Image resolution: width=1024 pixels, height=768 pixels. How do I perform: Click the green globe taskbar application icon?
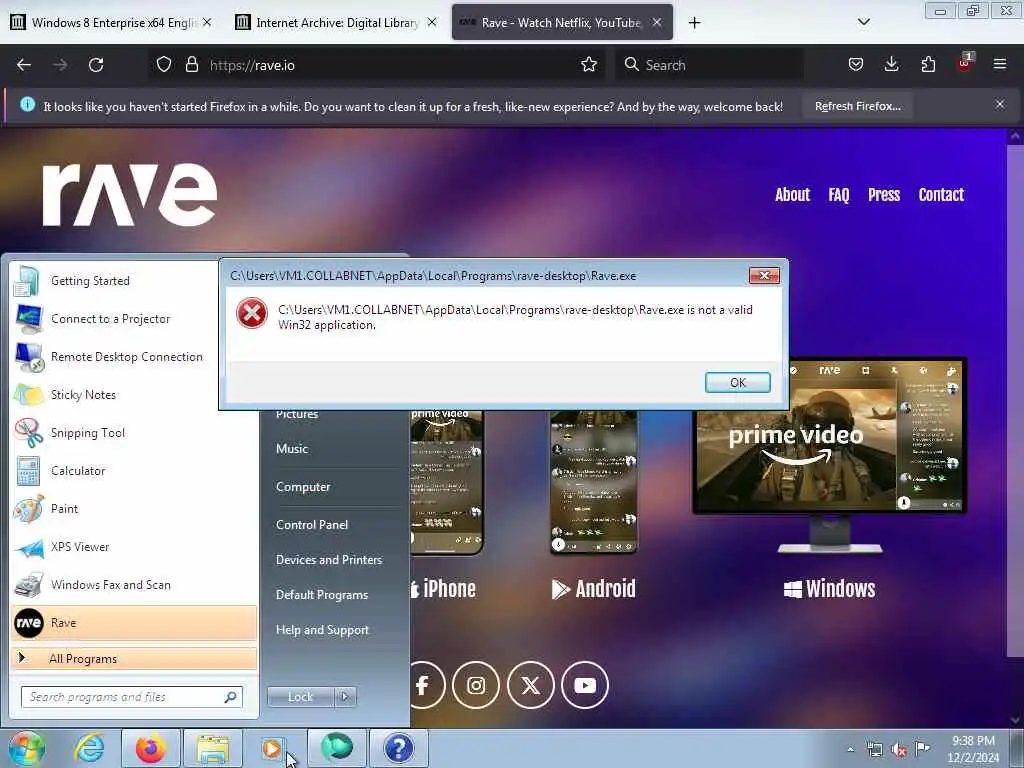336,748
